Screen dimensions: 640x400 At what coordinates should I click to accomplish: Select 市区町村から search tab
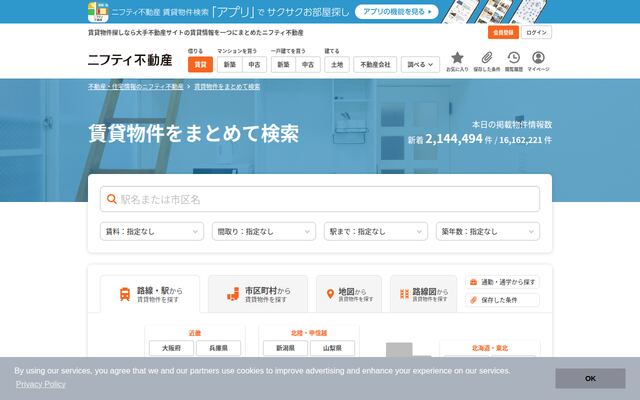[x=258, y=294]
